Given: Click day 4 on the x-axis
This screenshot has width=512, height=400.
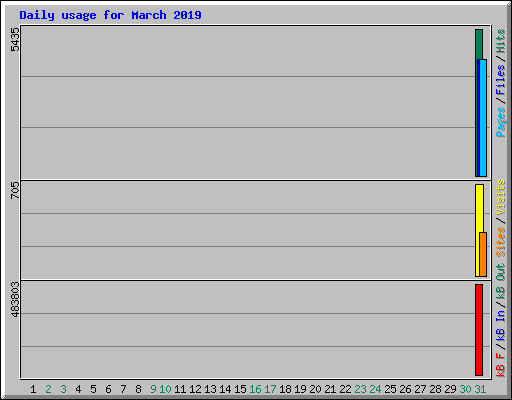Looking at the screenshot, I should click(78, 389).
